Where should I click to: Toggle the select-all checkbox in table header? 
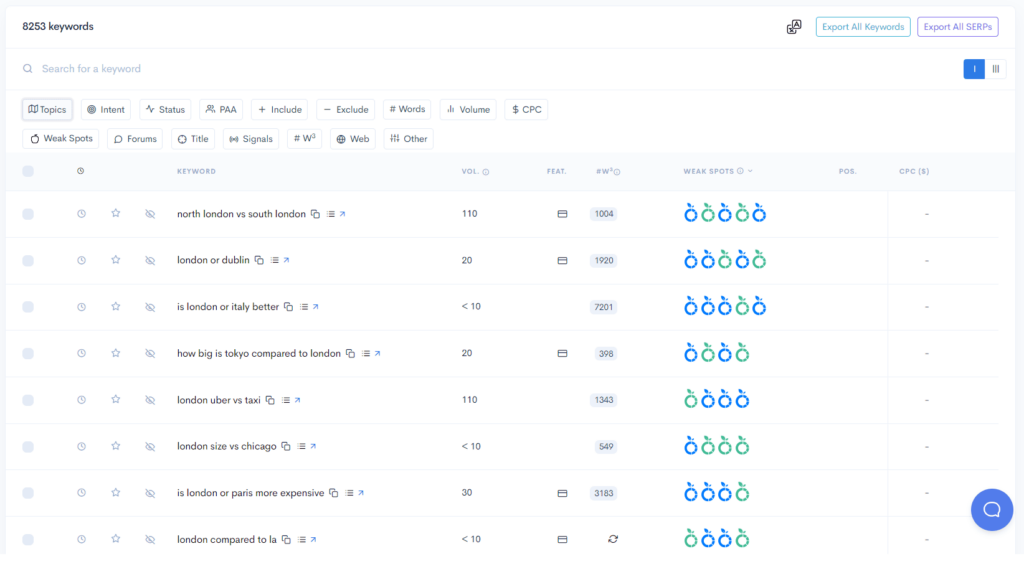pos(28,171)
